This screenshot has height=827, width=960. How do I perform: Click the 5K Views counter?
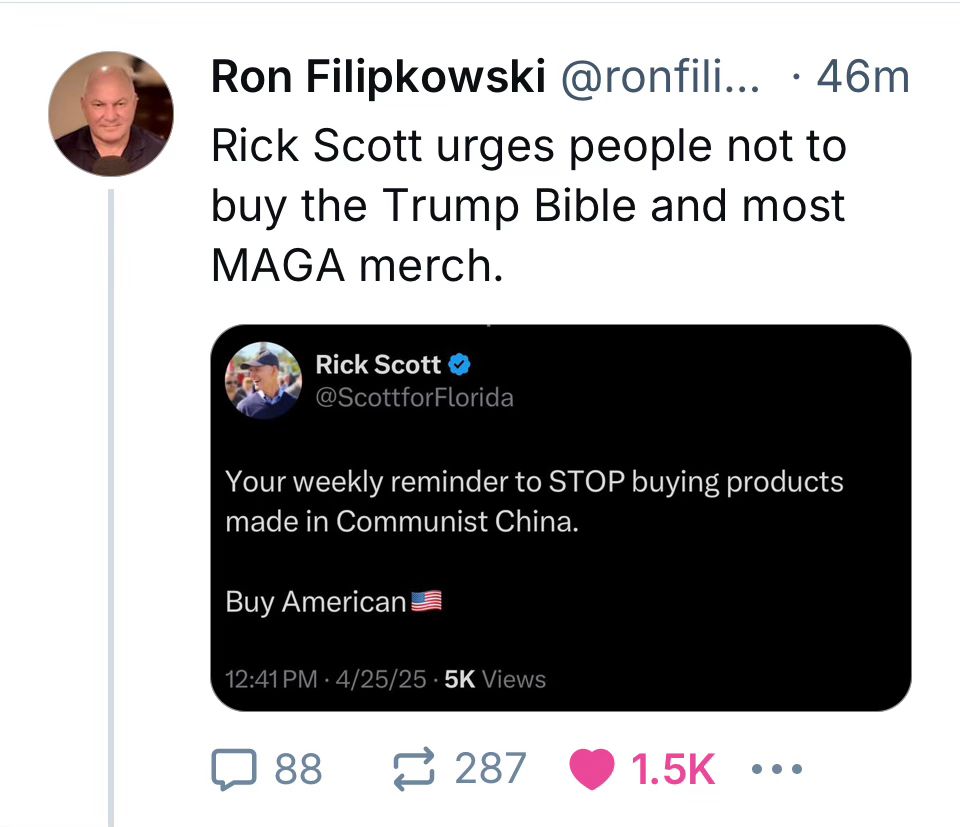tap(495, 679)
